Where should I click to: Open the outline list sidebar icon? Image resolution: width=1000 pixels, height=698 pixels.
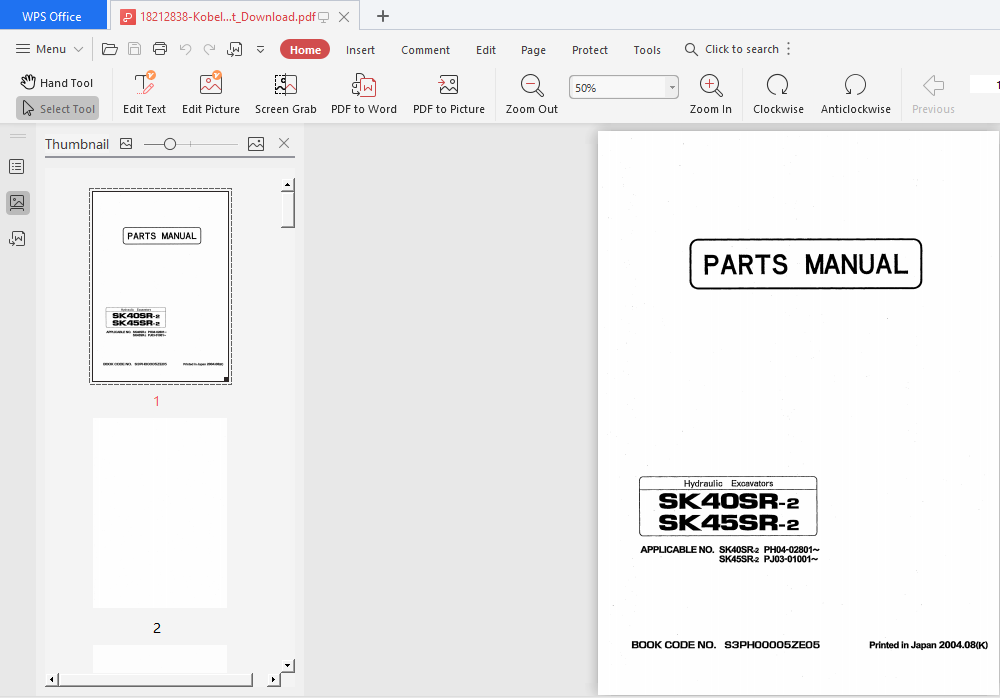pos(17,167)
